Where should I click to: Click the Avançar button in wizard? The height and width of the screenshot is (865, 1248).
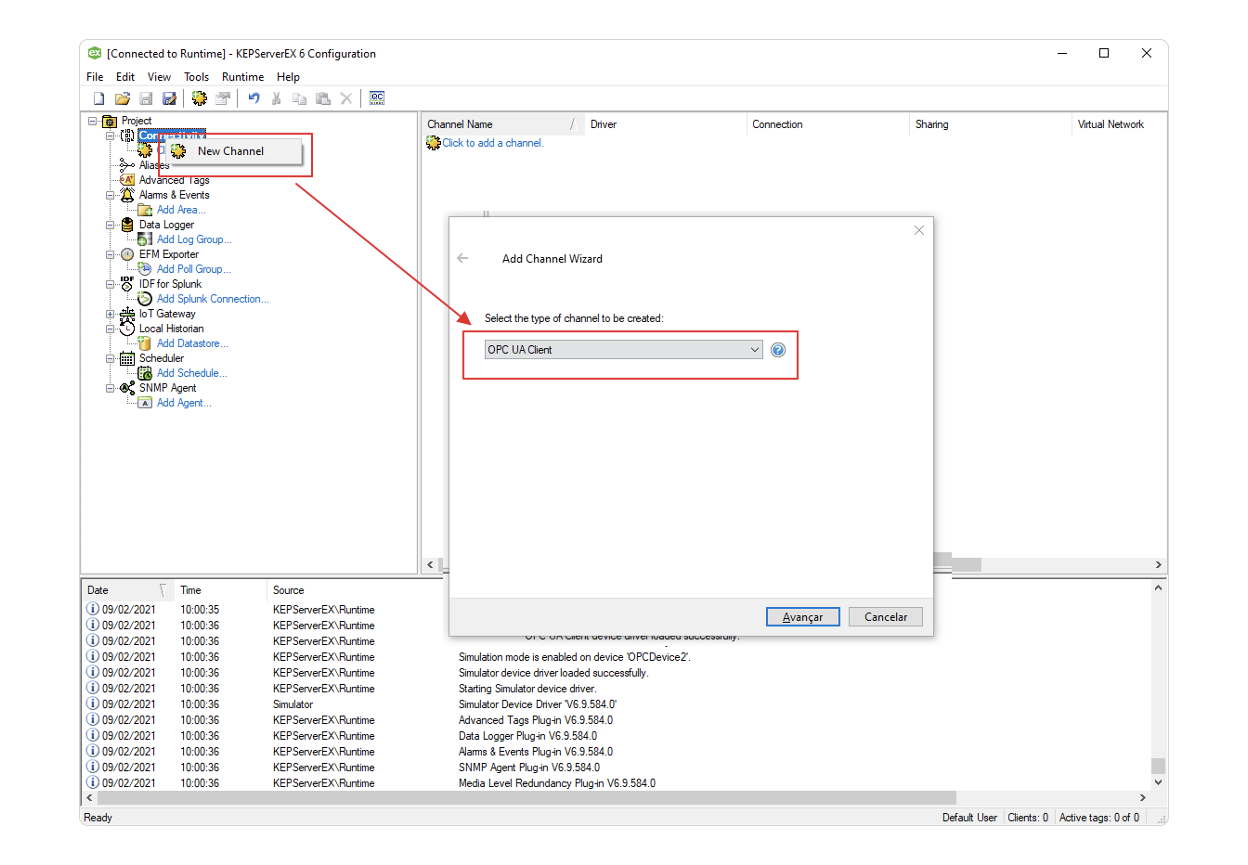[x=803, y=617]
